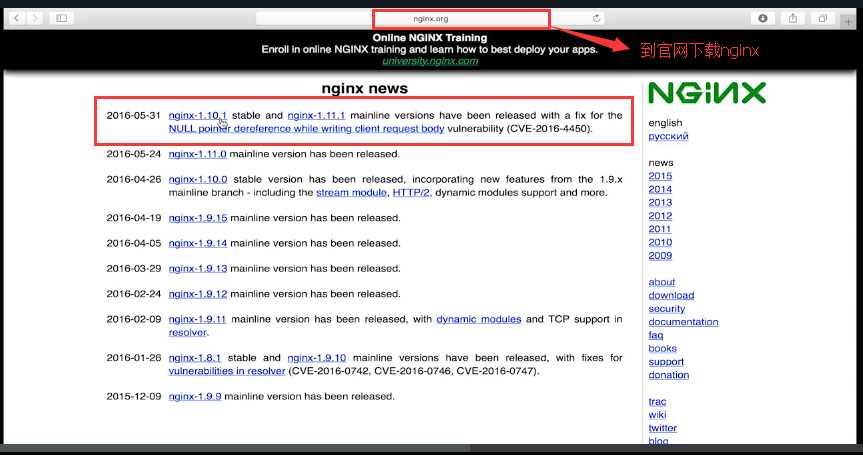Go to the download page
Screen dimensions: 863x455
click(671, 295)
